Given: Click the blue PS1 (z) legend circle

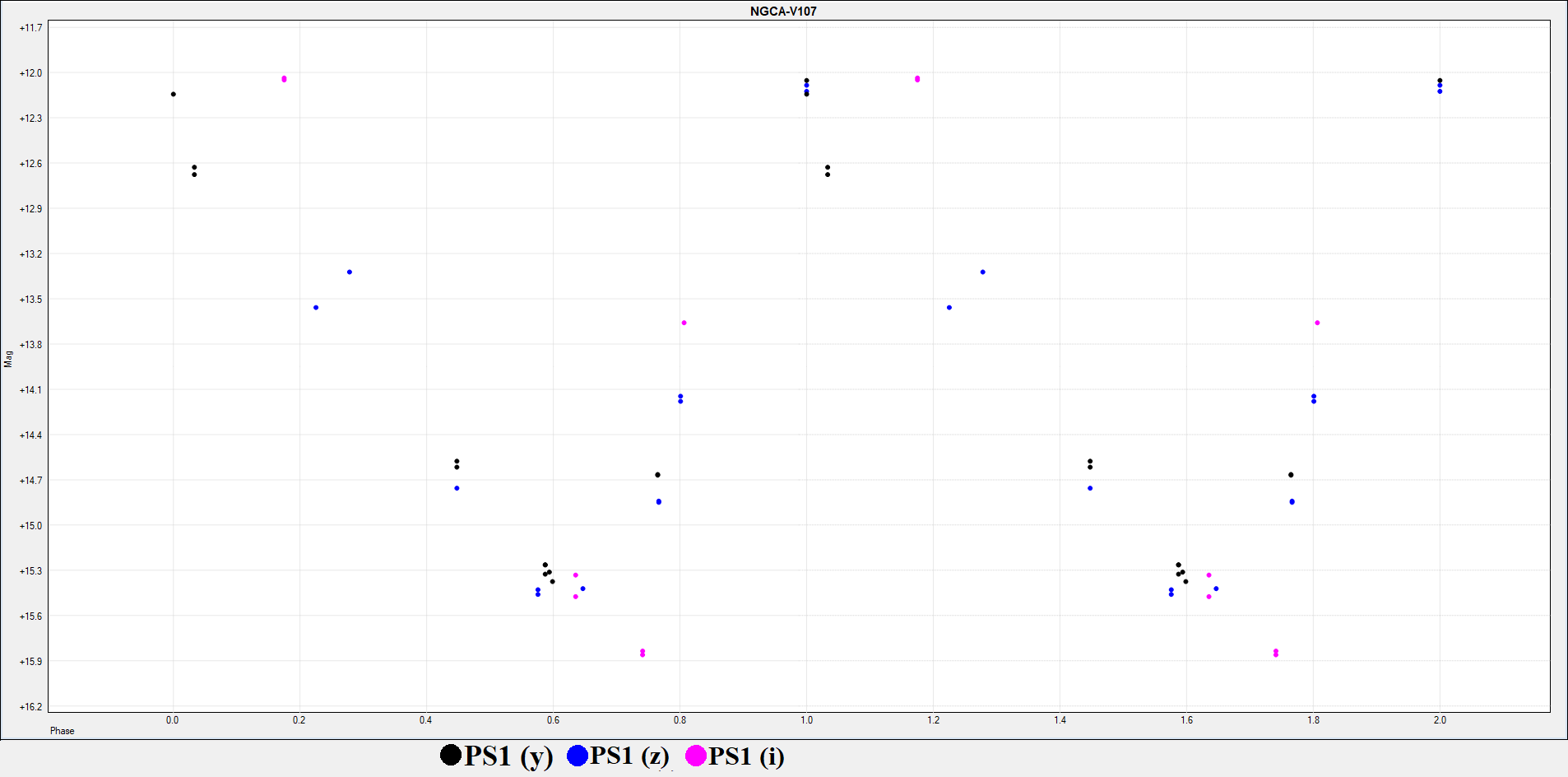Looking at the screenshot, I should pos(578,756).
